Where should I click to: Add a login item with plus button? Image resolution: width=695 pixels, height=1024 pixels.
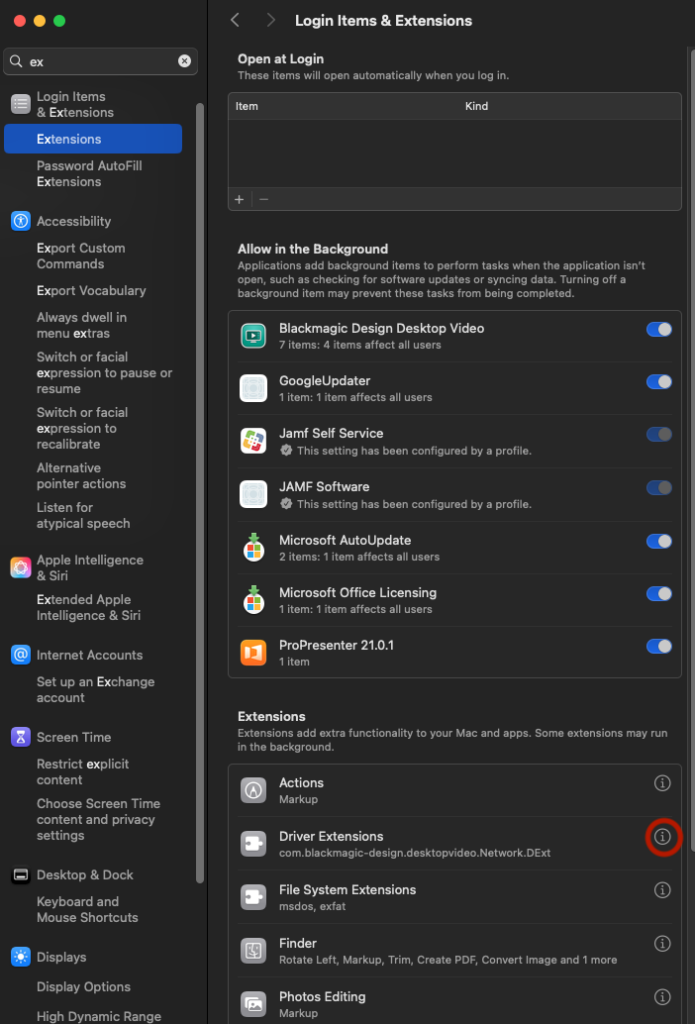click(239, 199)
